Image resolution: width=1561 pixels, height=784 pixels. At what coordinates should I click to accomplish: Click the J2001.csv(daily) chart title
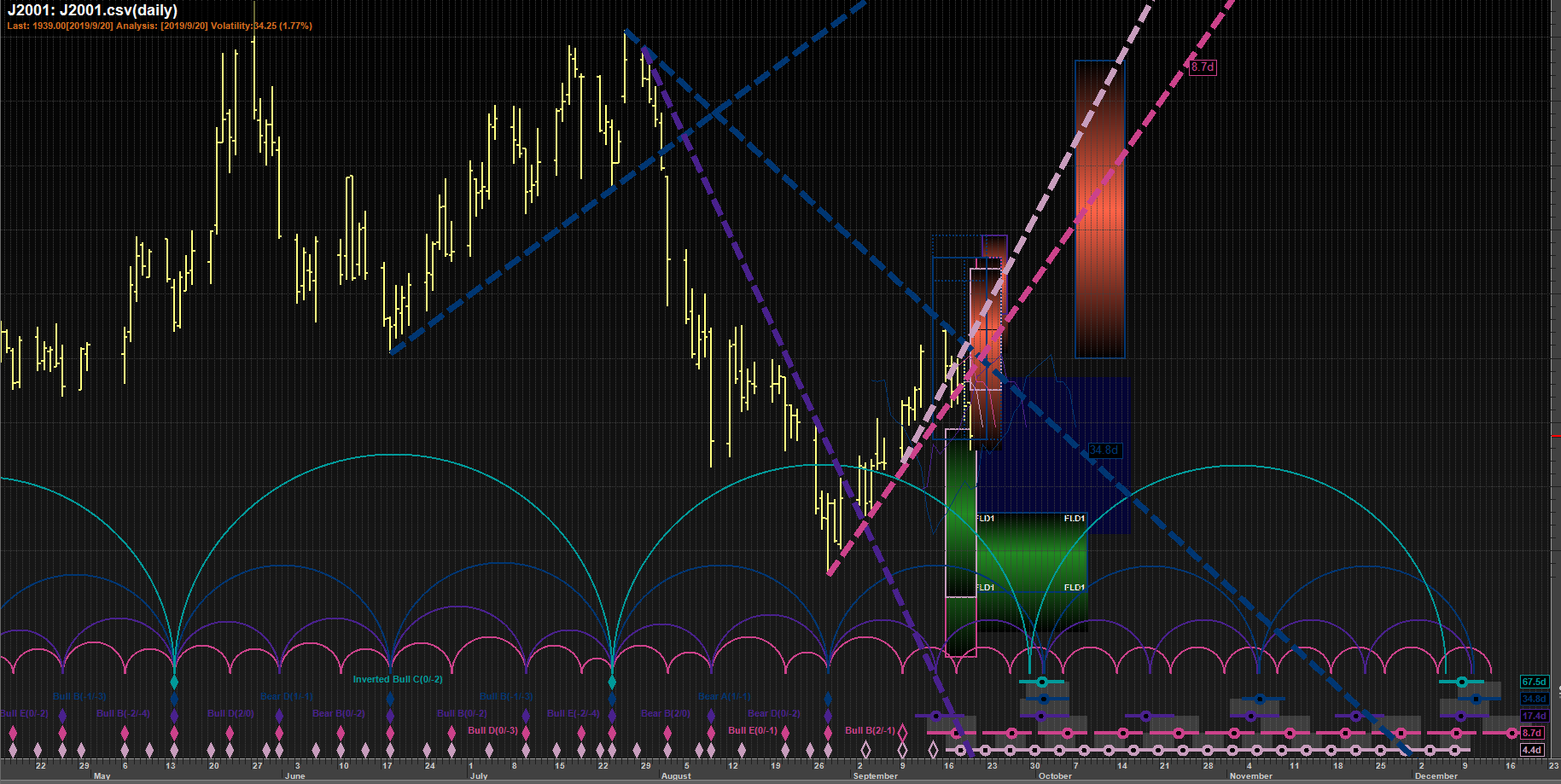pyautogui.click(x=93, y=10)
